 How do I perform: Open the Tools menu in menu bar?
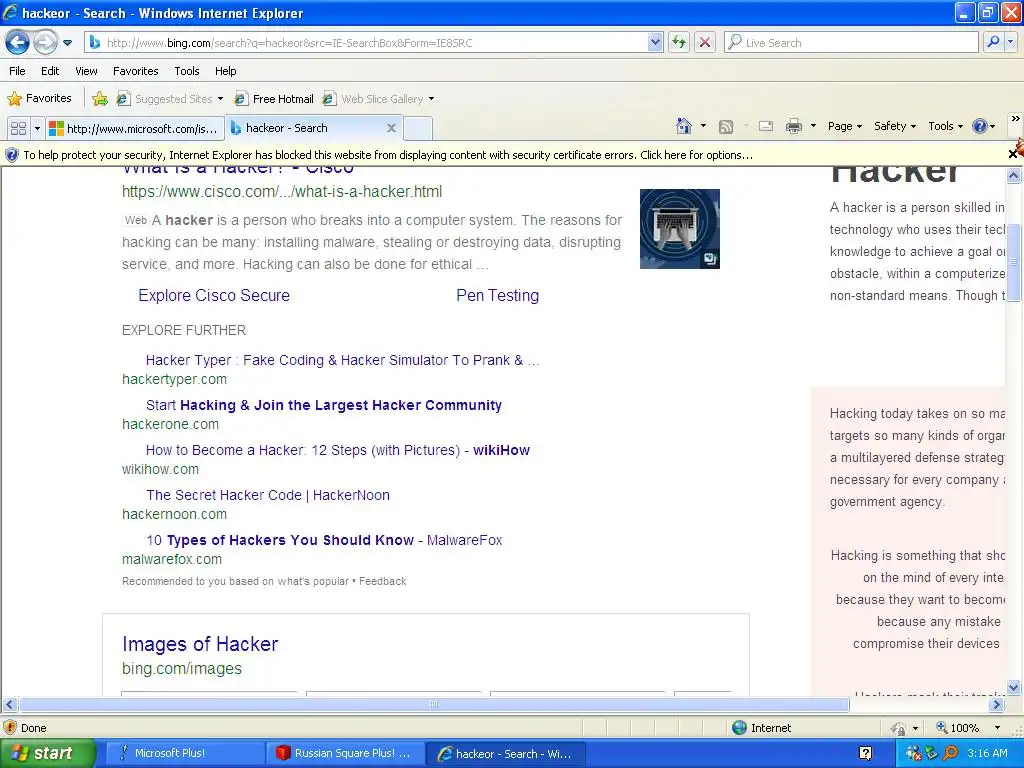point(187,71)
